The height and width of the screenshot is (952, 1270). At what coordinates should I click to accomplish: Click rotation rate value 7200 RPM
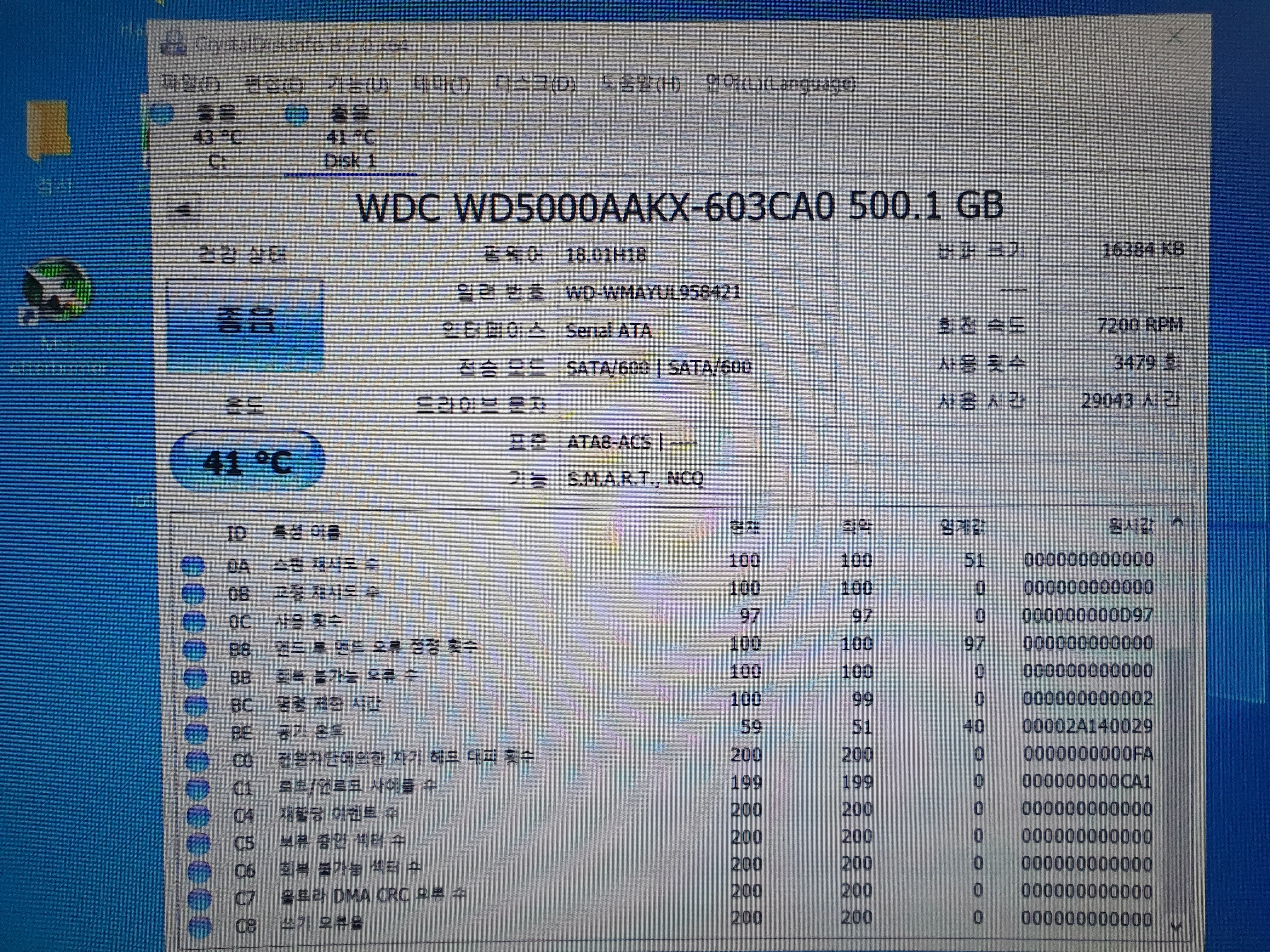point(1117,326)
